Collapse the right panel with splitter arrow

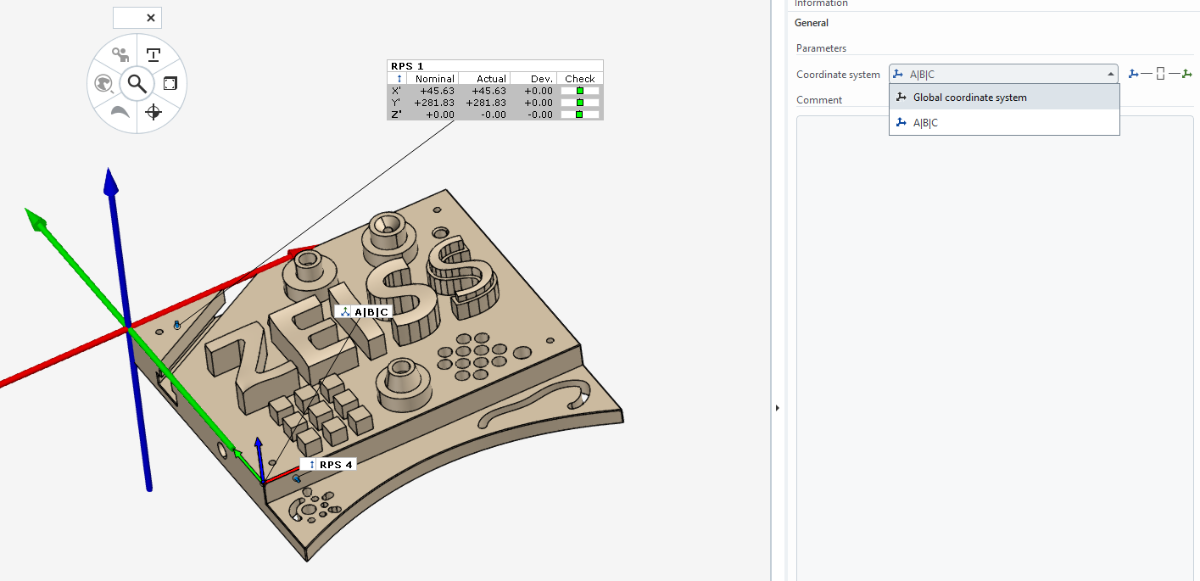pos(777,407)
